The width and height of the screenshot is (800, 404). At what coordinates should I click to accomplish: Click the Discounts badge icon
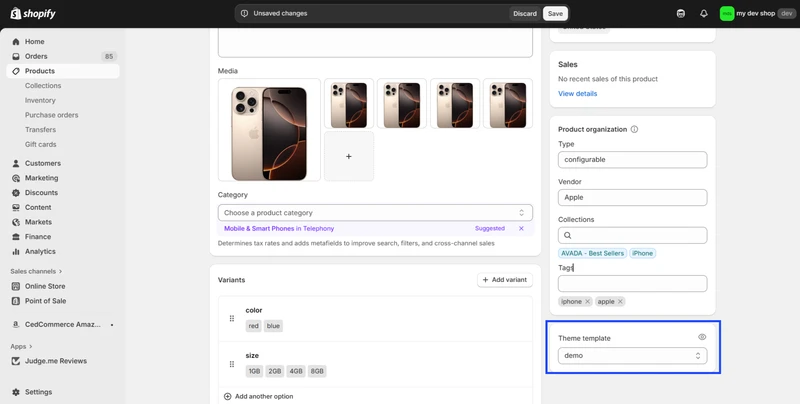[x=16, y=193]
